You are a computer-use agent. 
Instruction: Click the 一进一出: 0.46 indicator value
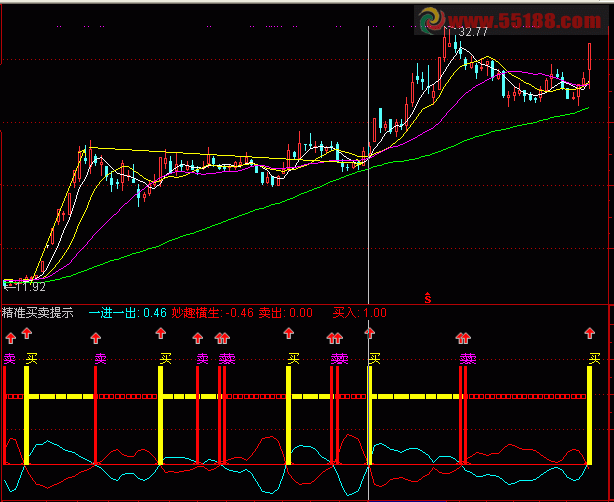pyautogui.click(x=128, y=313)
